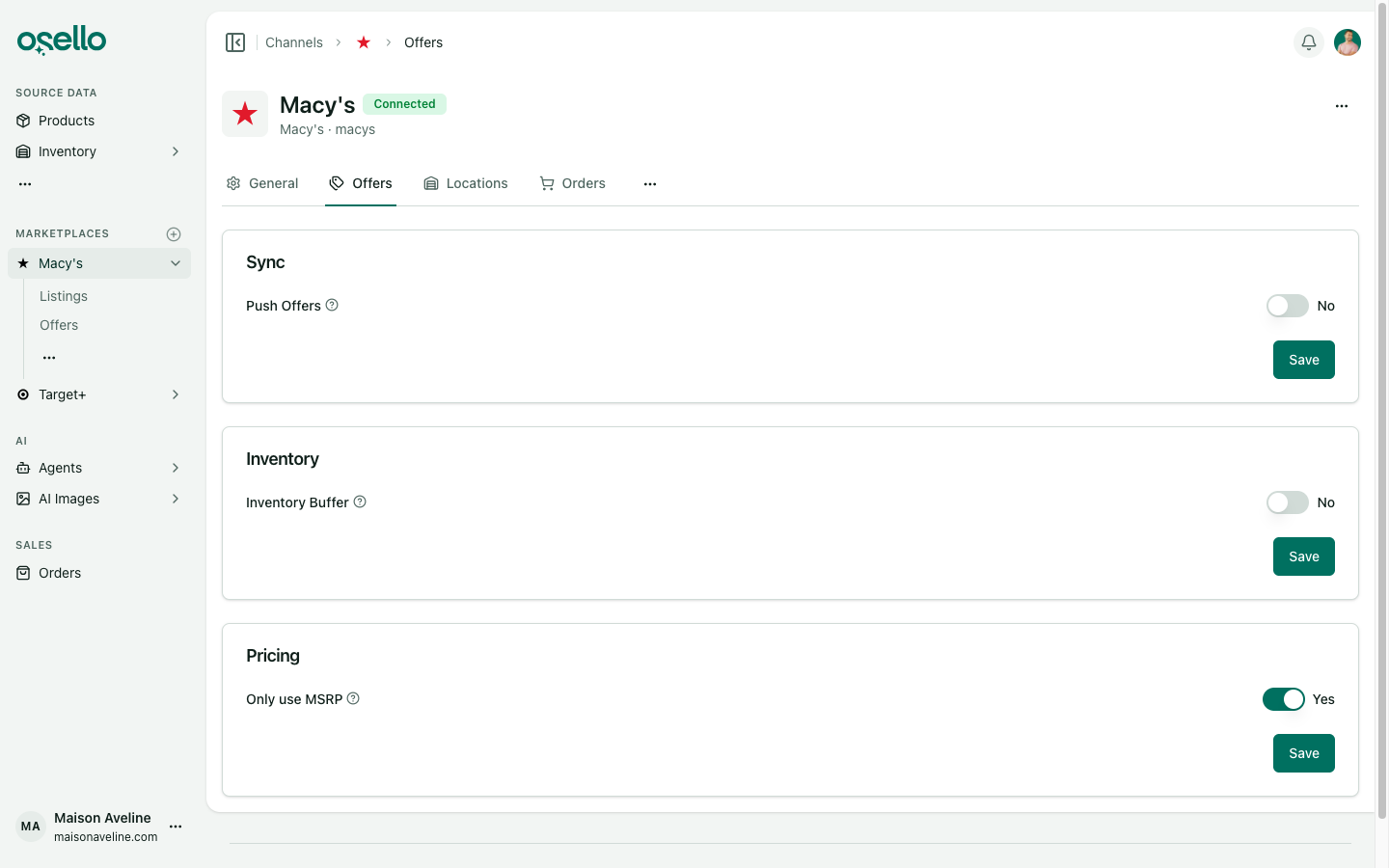1389x868 pixels.
Task: Show help for Inventory Buffer
Action: (360, 502)
